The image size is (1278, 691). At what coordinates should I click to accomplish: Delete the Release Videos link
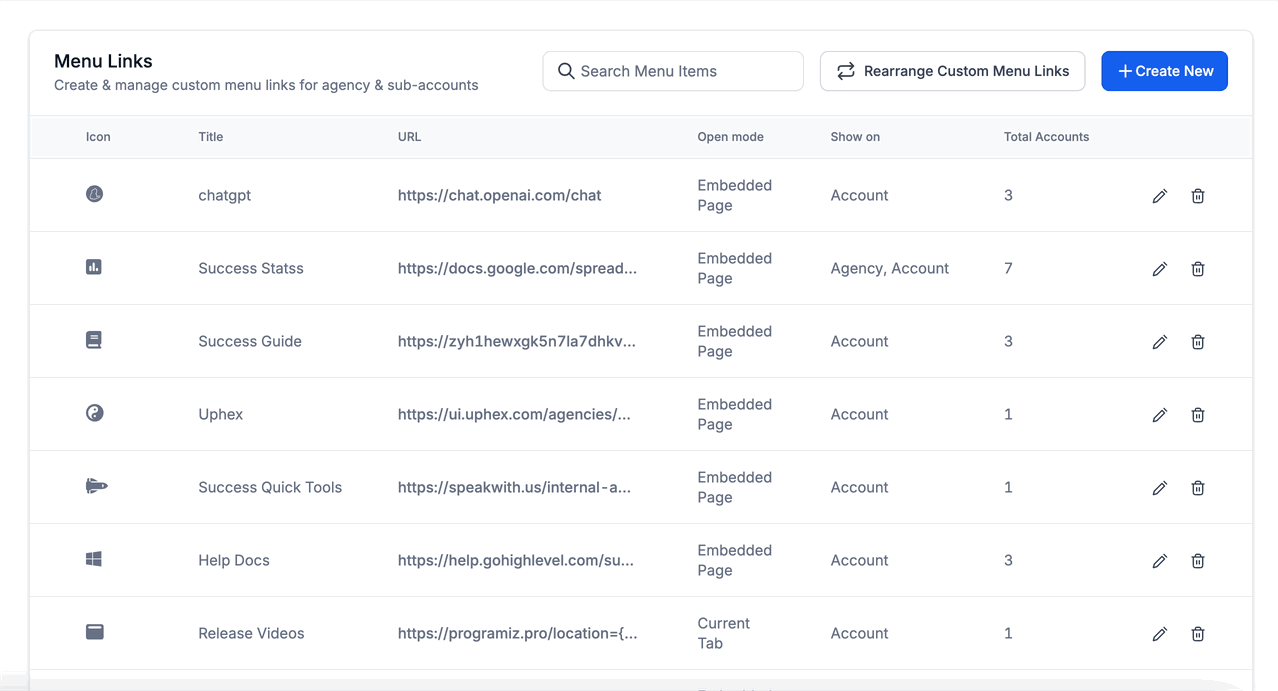coord(1198,634)
